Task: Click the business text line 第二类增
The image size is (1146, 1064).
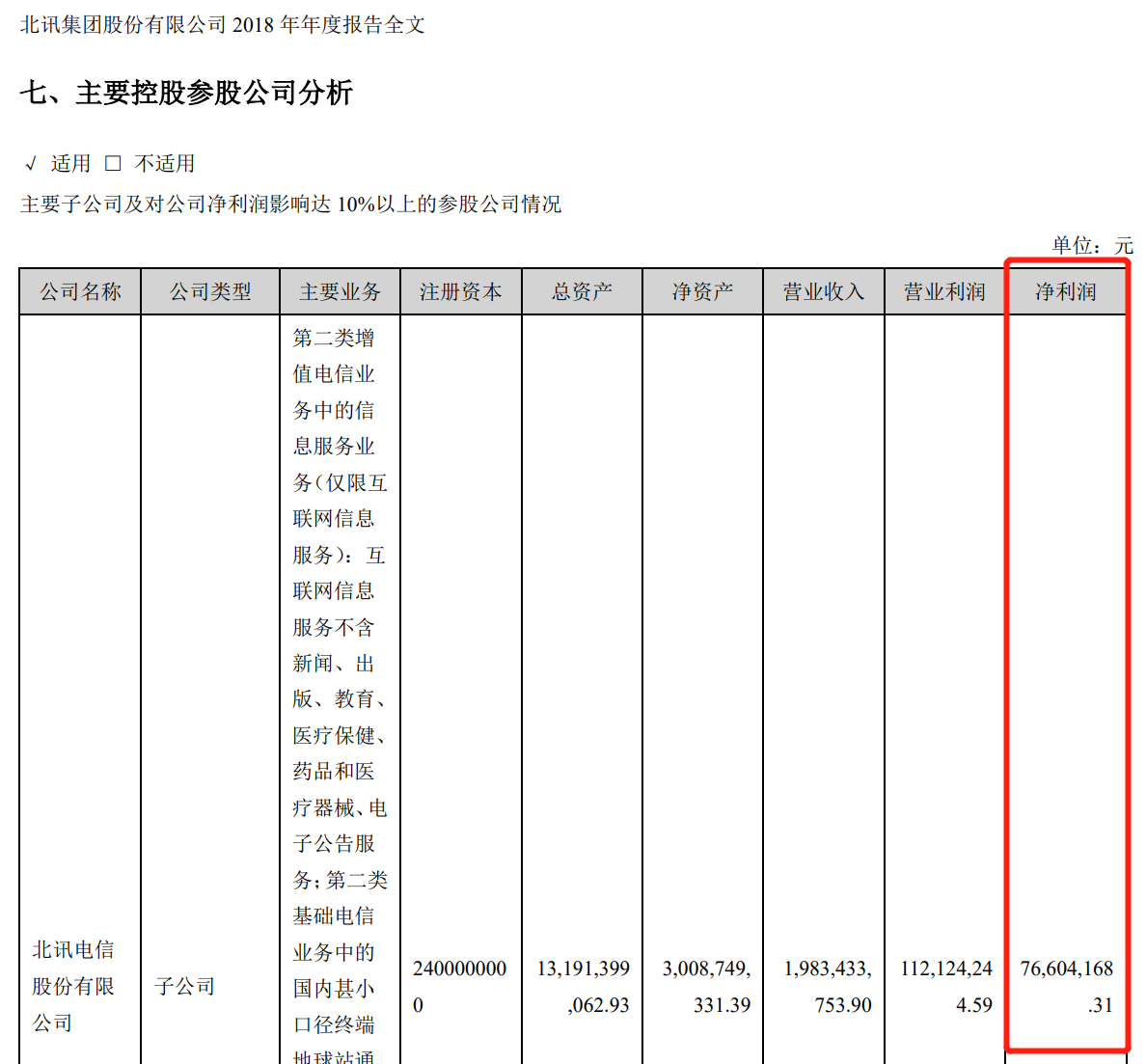Action: (333, 338)
